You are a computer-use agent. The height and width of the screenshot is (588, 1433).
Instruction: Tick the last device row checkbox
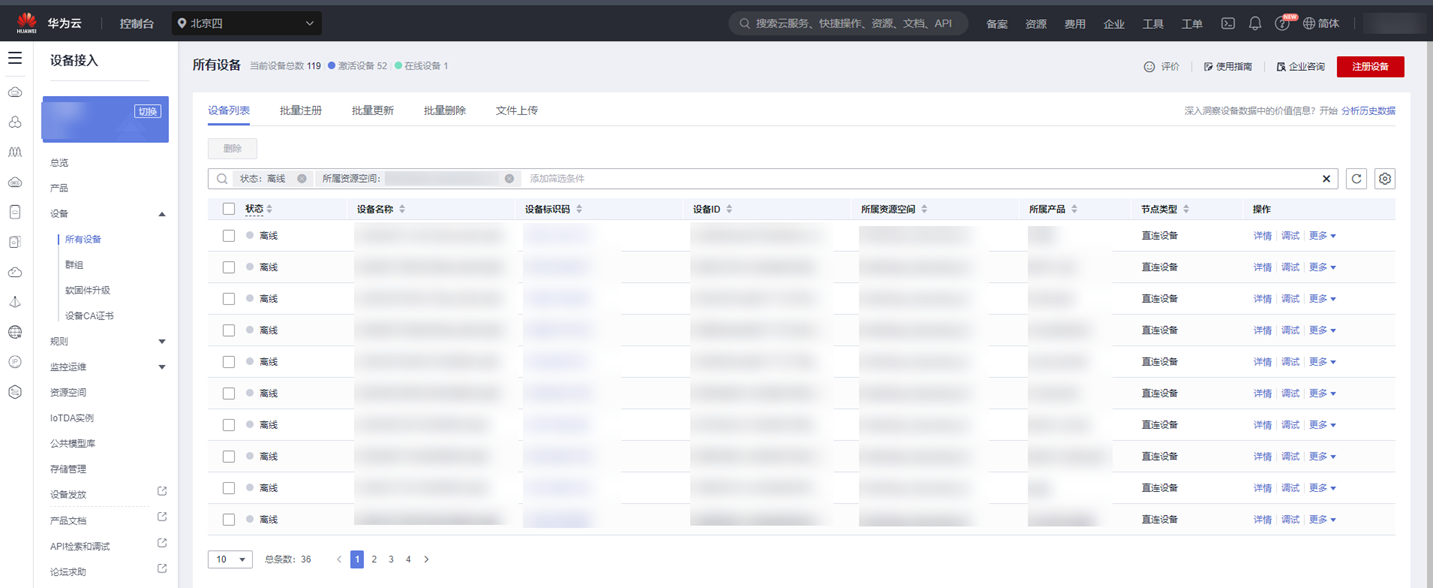(229, 520)
